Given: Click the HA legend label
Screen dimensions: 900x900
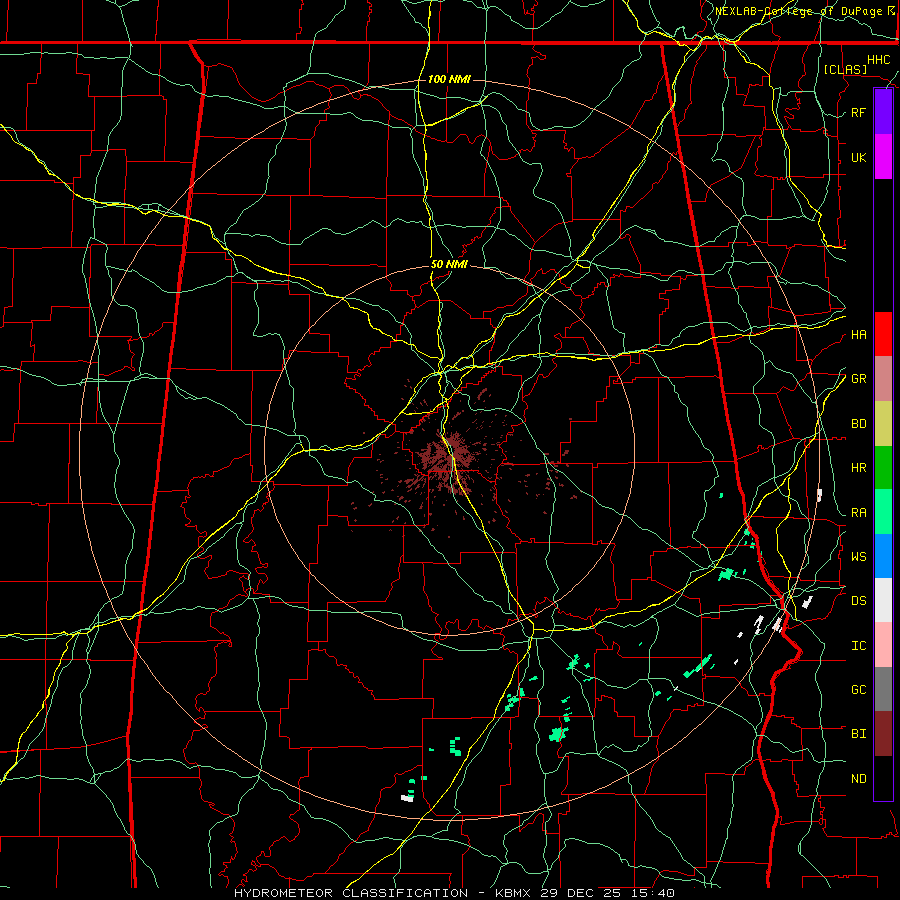Looking at the screenshot, I should [x=858, y=334].
